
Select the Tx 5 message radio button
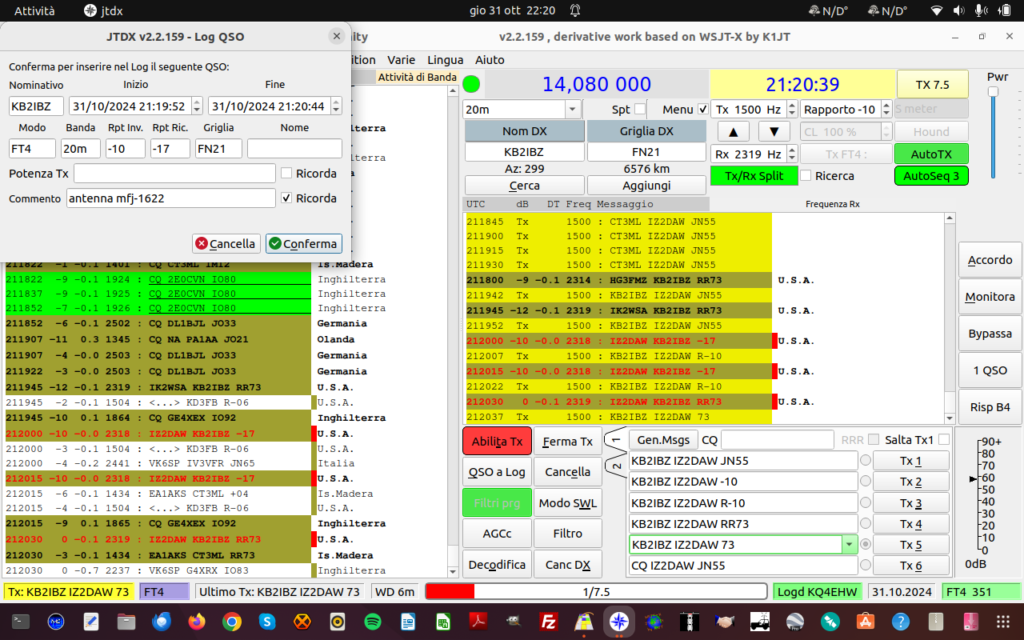865,544
